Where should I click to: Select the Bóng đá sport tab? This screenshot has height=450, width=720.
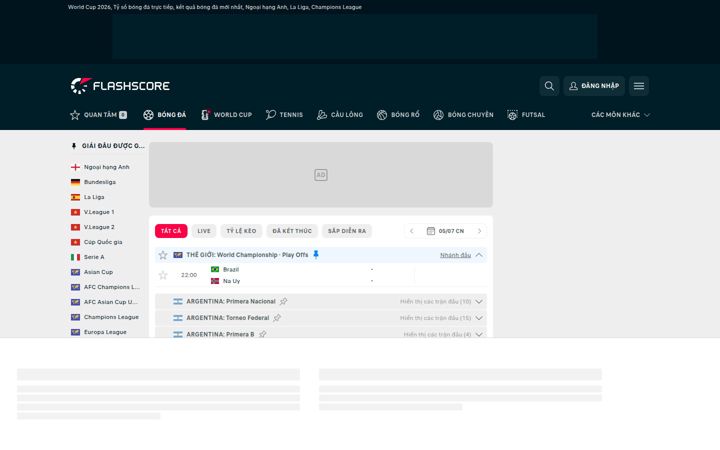(165, 115)
